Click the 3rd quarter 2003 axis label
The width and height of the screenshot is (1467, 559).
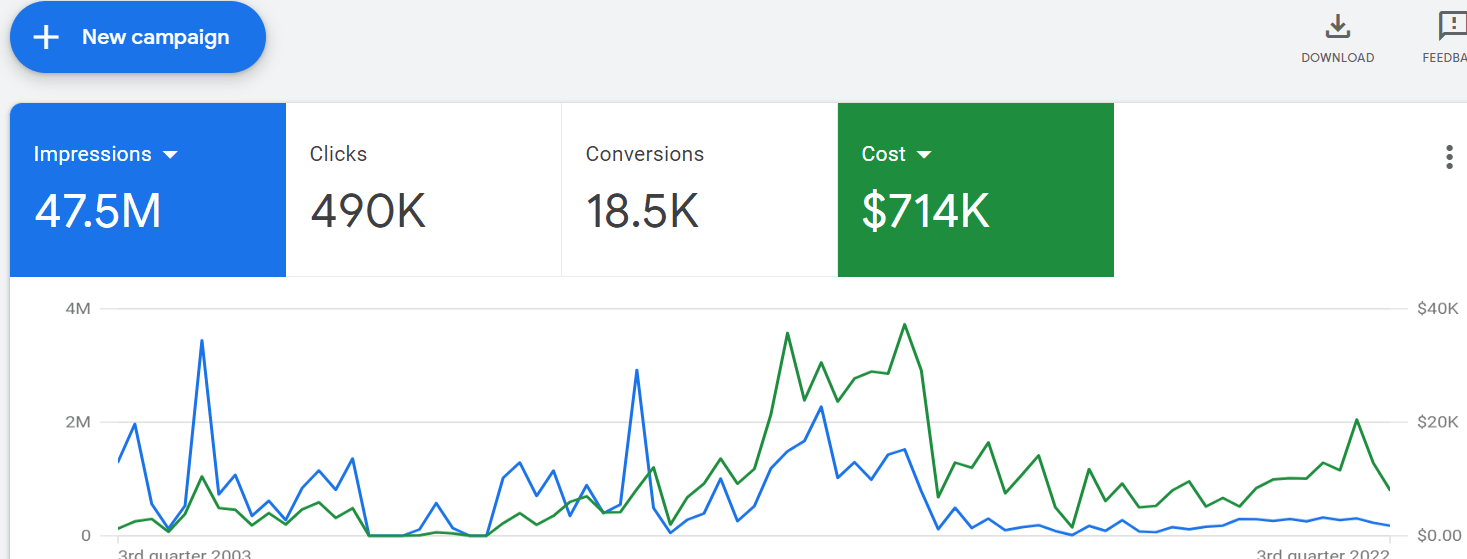click(x=185, y=553)
